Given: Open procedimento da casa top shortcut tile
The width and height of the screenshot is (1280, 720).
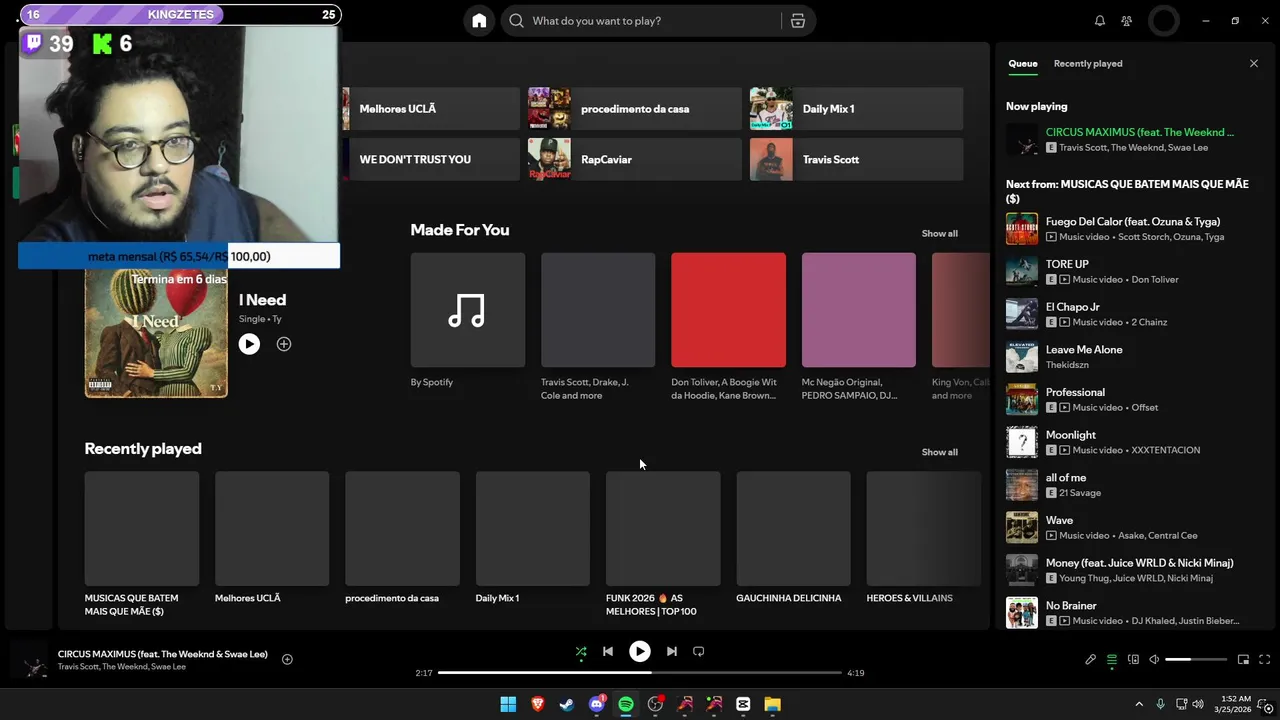Looking at the screenshot, I should [x=635, y=109].
